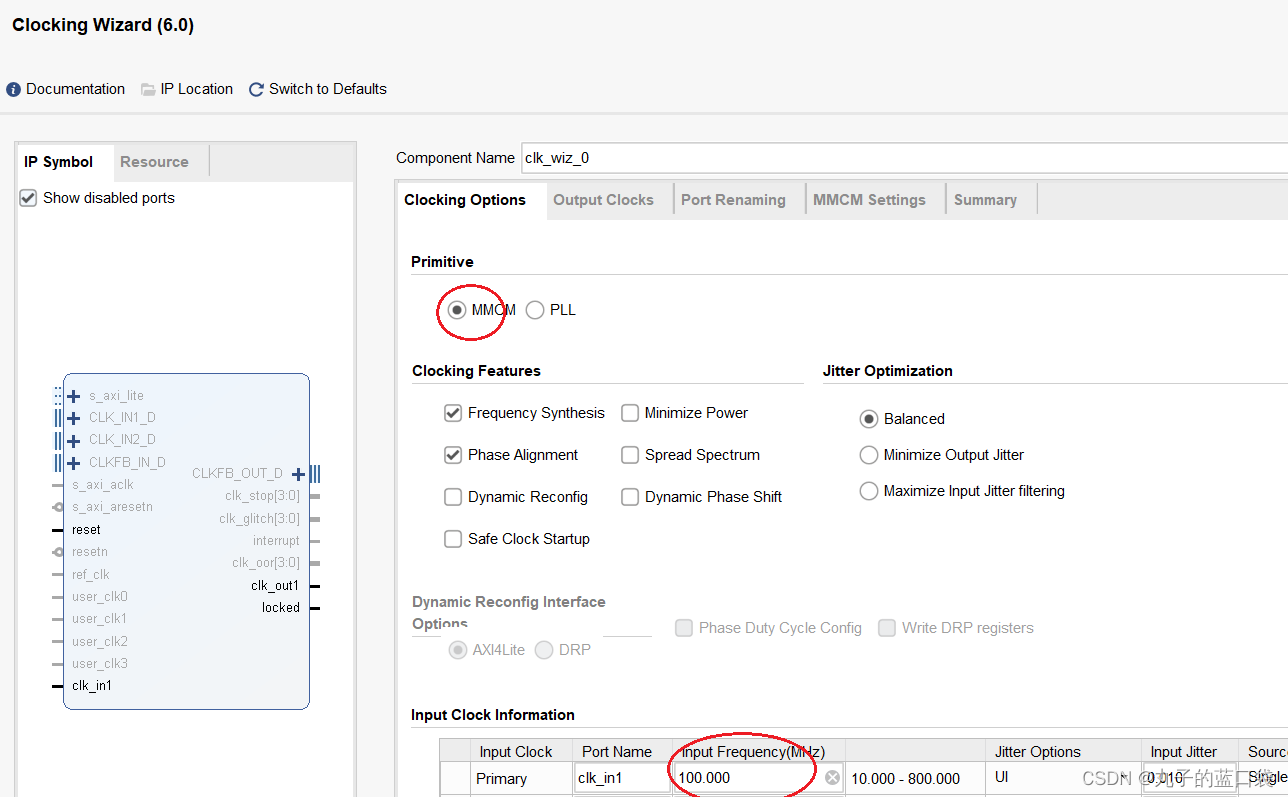The image size is (1288, 797).
Task: Click the locked port label
Action: click(281, 607)
